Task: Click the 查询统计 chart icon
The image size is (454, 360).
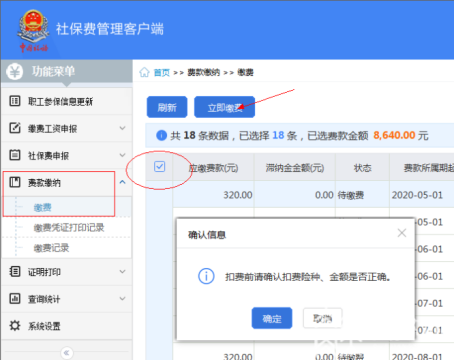Action: [15, 299]
